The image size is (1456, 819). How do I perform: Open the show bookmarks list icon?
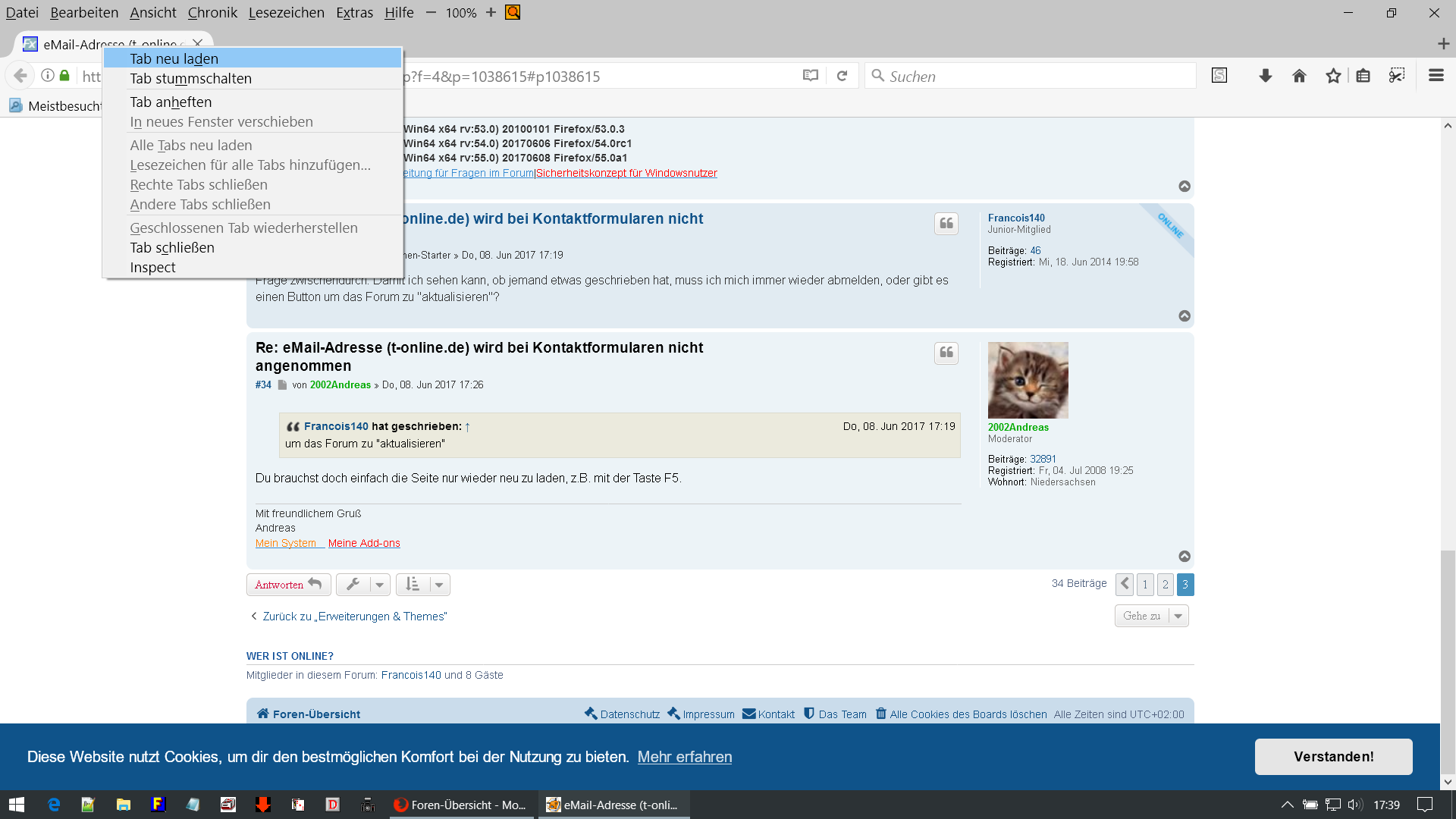pos(1363,76)
